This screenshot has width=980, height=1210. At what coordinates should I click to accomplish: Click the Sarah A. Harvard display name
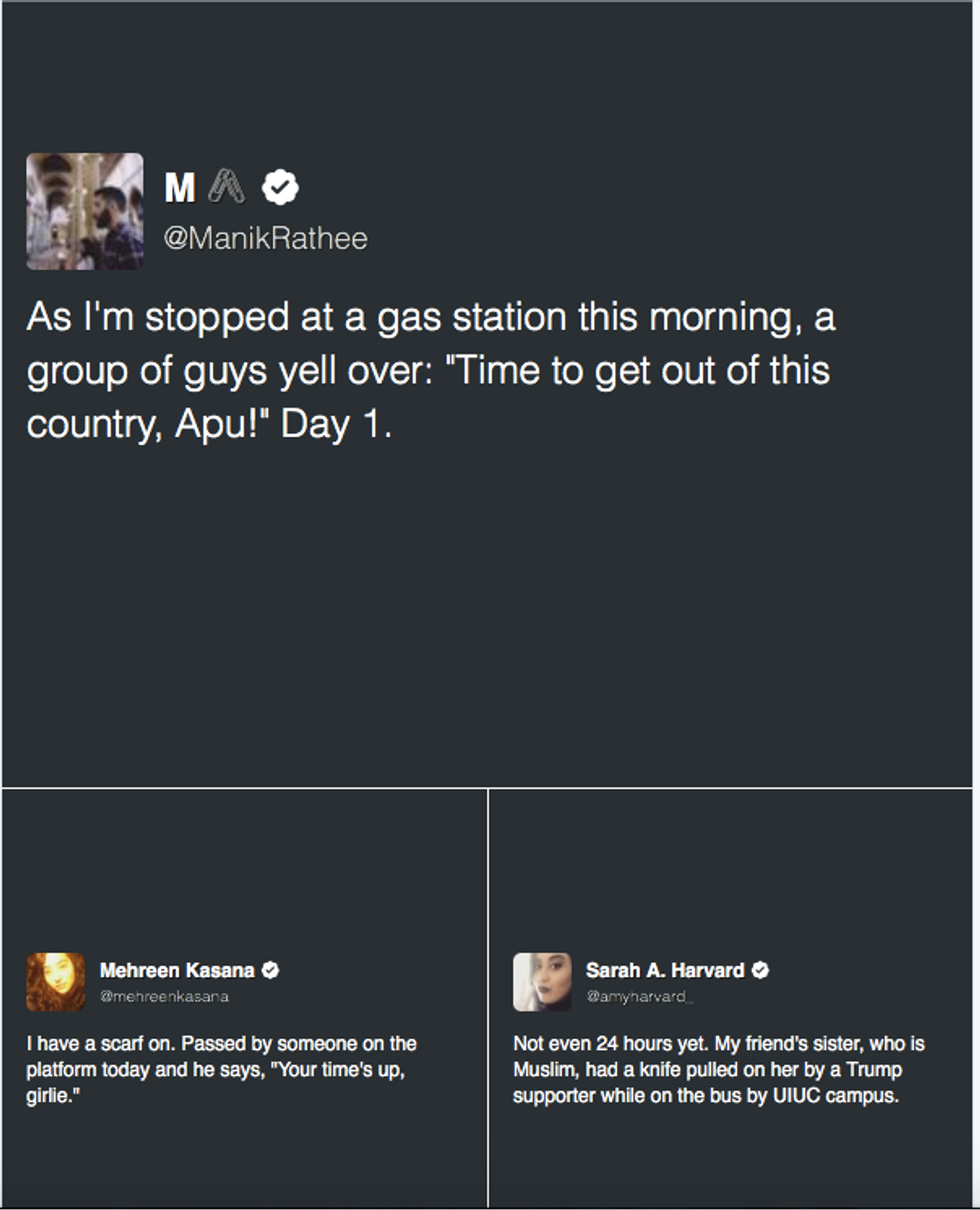(665, 970)
